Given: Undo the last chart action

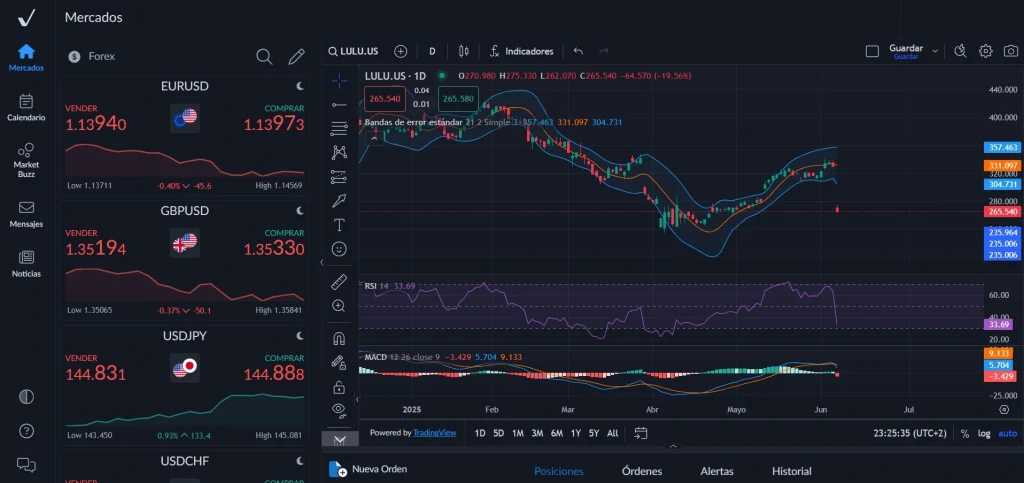Looking at the screenshot, I should coord(578,51).
